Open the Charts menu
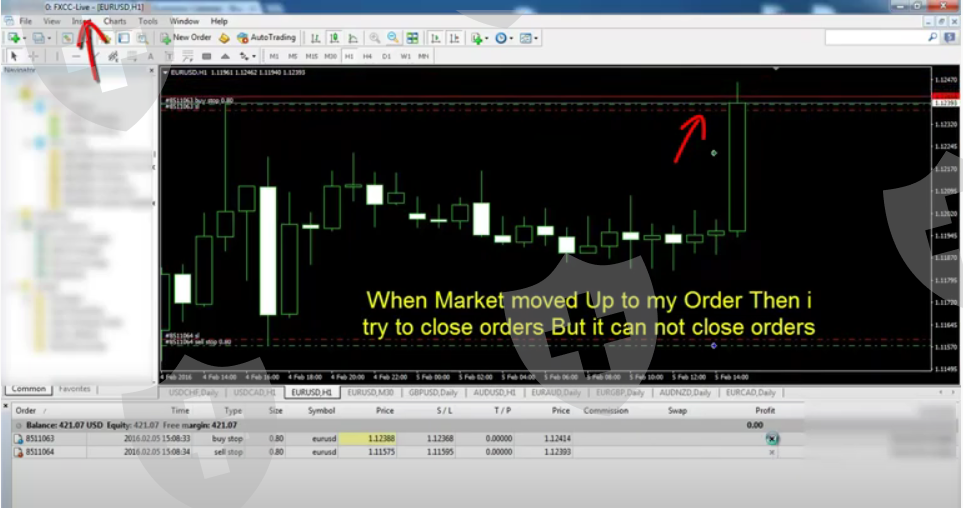This screenshot has height=508, width=963. tap(115, 21)
